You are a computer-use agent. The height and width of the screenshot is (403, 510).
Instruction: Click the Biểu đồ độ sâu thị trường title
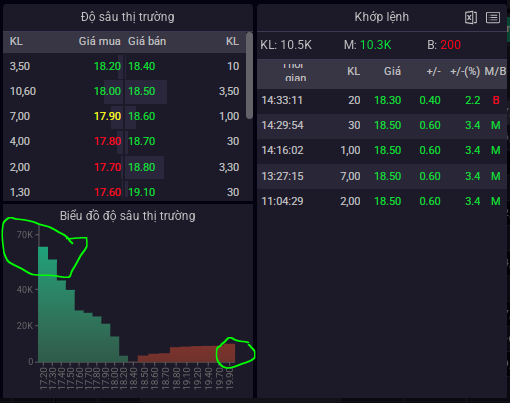click(x=128, y=216)
